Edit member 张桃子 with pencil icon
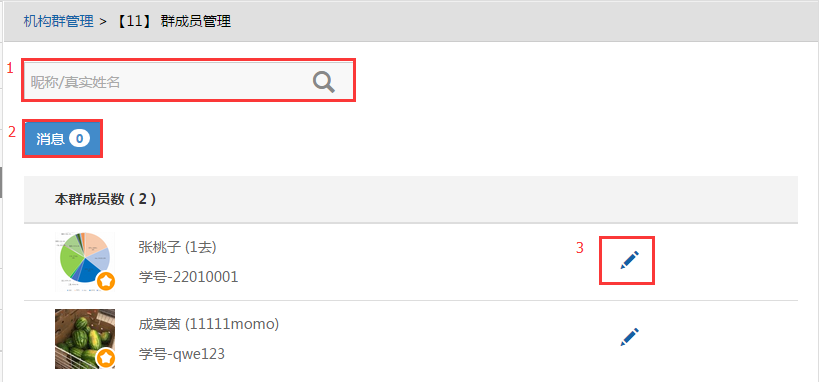The height and width of the screenshot is (382, 819). (x=629, y=260)
